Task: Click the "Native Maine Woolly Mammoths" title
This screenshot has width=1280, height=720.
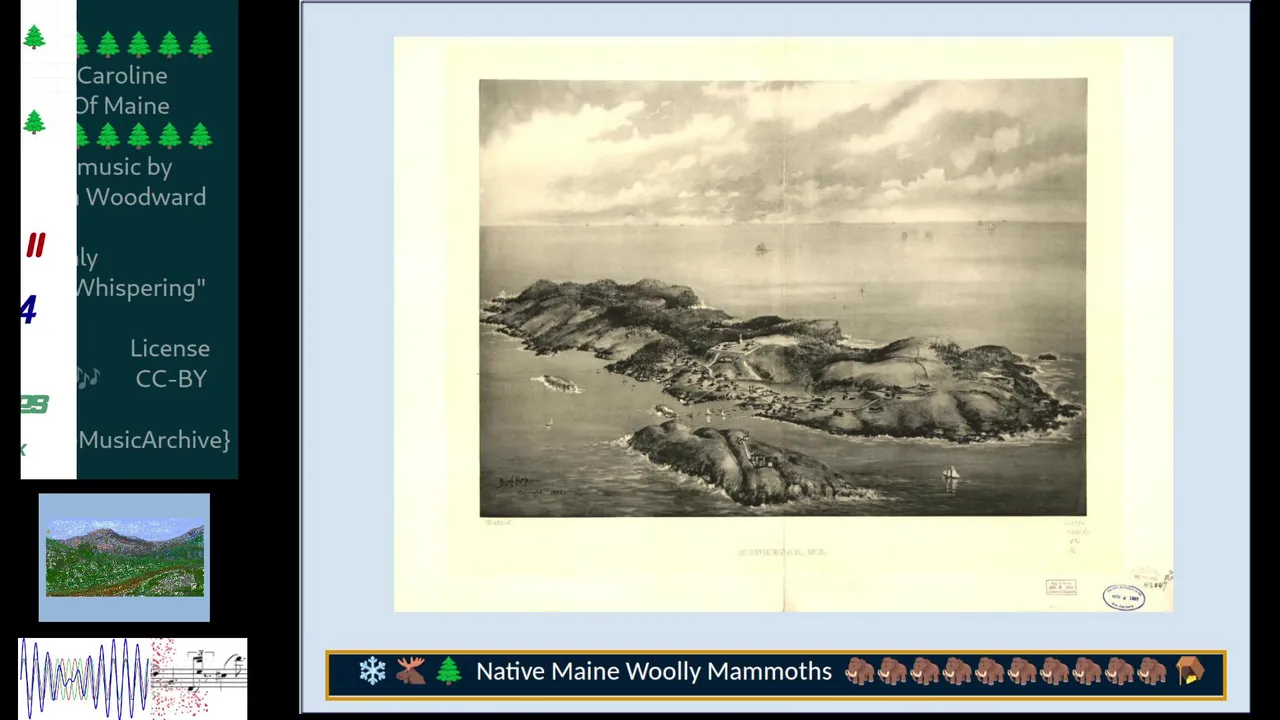Action: pos(654,671)
